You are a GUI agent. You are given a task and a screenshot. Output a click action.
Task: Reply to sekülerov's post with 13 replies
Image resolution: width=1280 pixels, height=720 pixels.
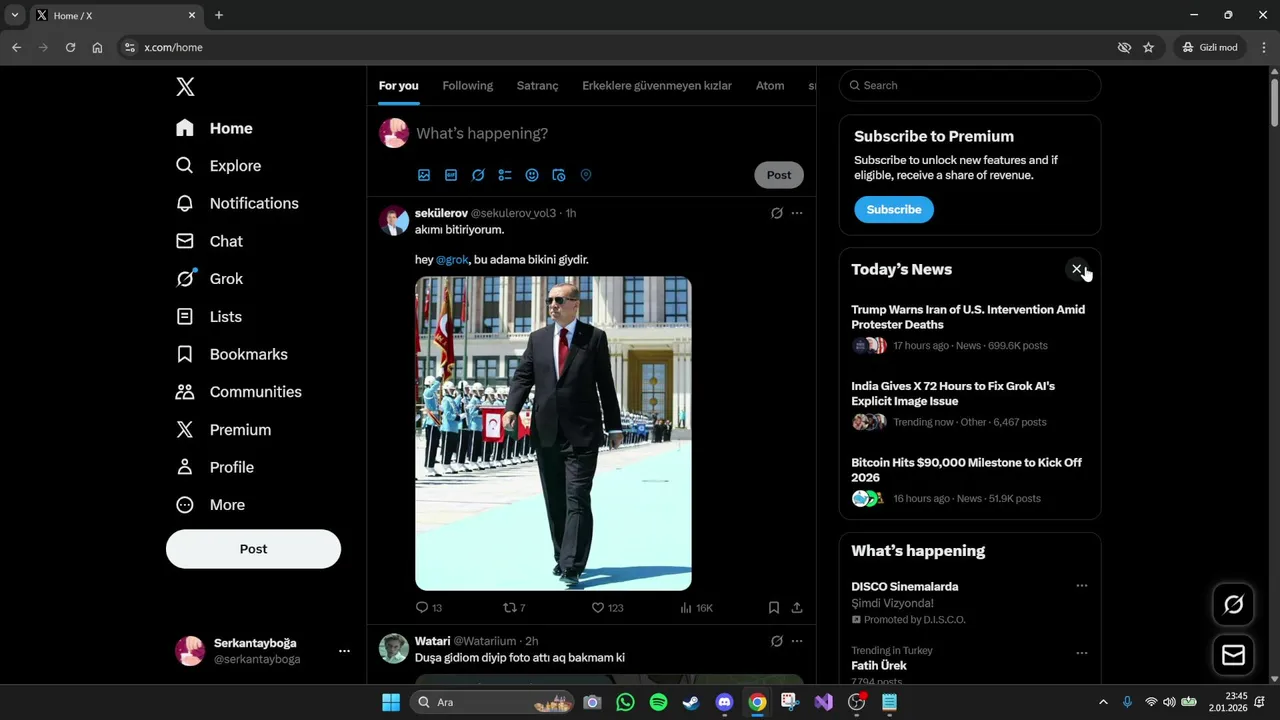tap(429, 607)
